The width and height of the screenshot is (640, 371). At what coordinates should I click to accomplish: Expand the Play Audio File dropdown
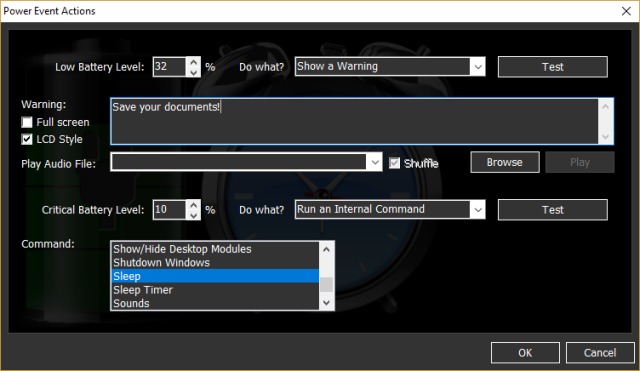pos(375,162)
